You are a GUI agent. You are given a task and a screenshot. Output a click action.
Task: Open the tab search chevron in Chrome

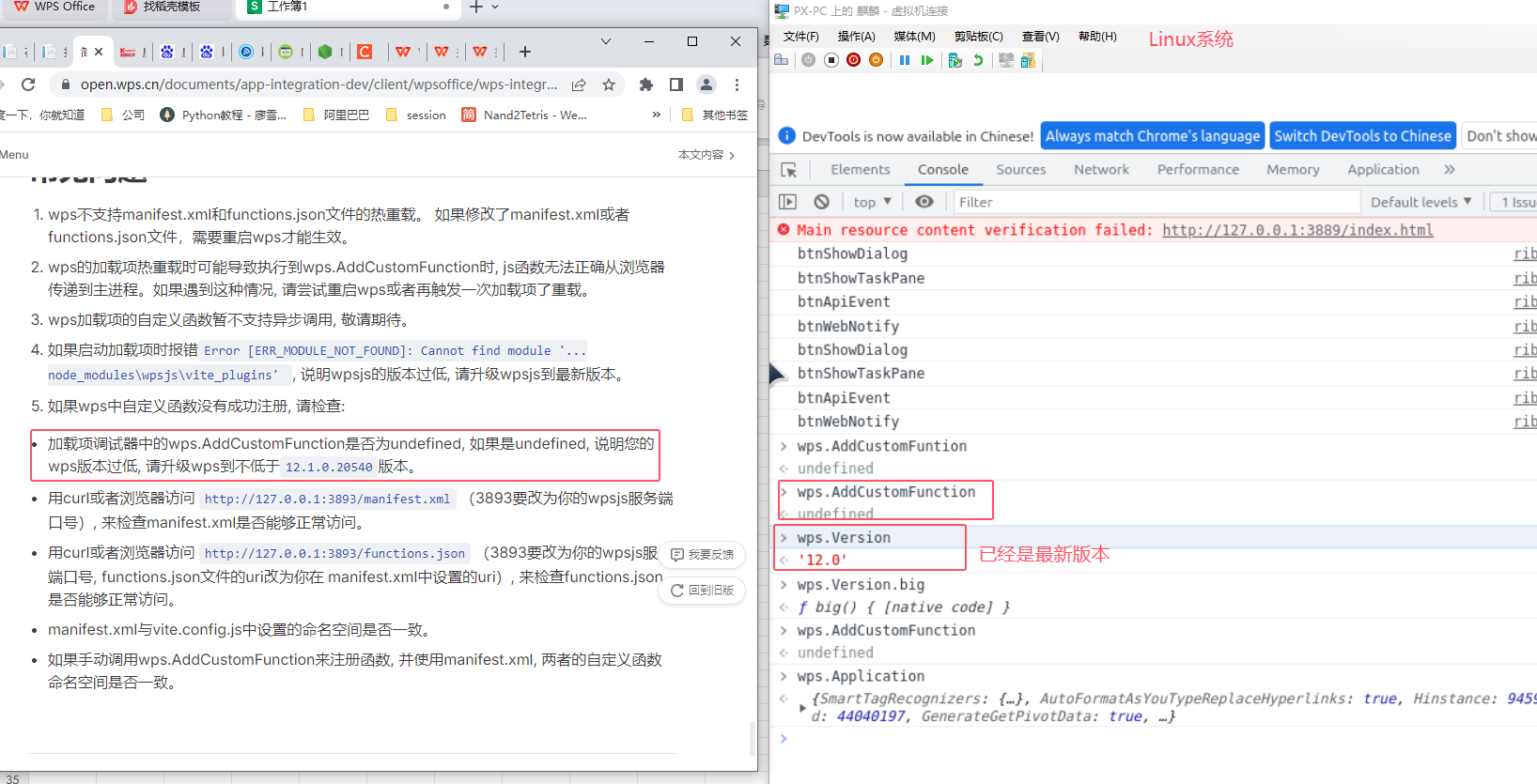(606, 41)
